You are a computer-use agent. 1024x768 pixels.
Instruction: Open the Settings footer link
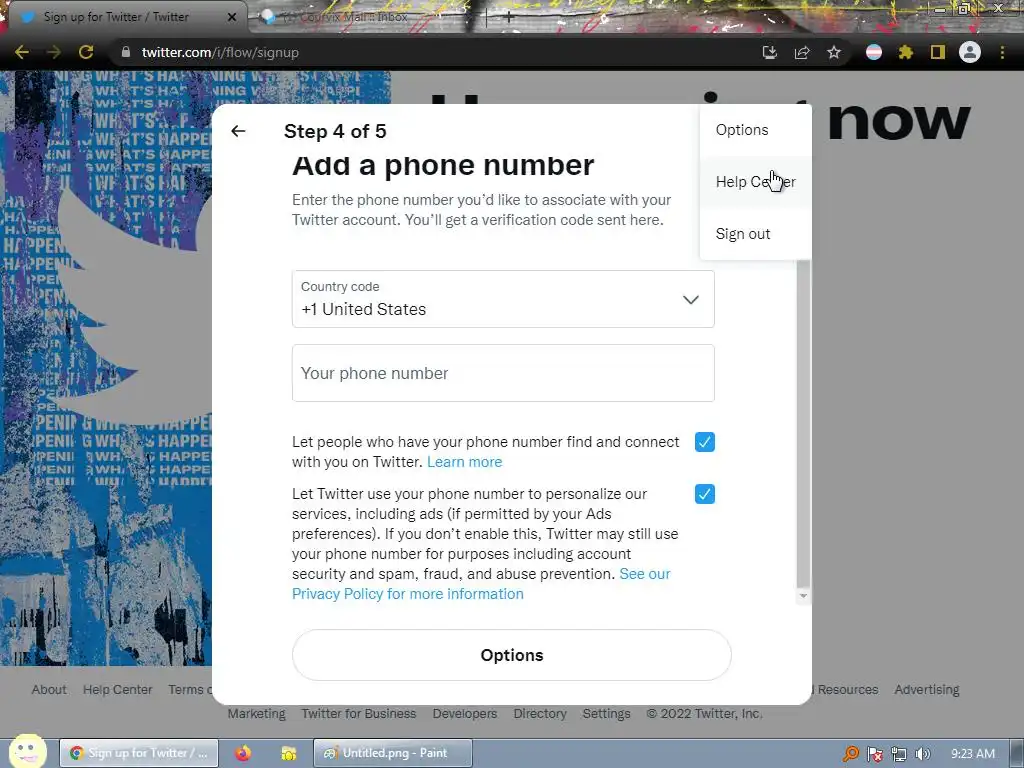(607, 714)
